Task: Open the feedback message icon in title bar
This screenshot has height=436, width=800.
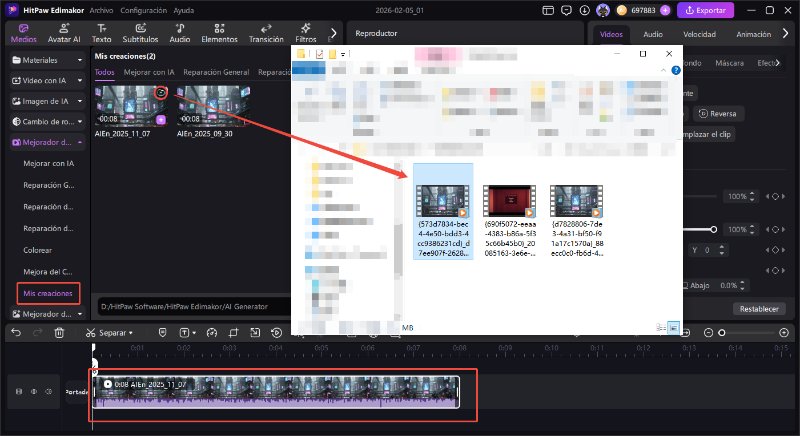Action: coord(566,10)
